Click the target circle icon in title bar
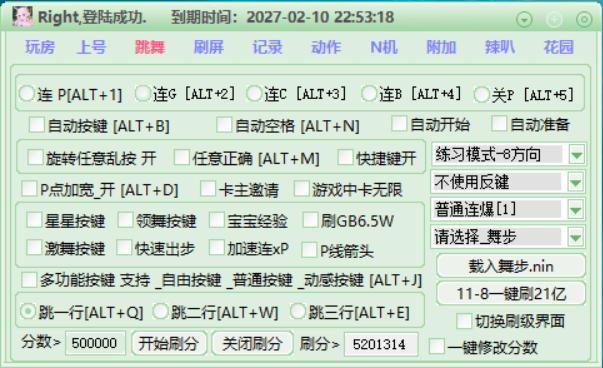Viewport: 603px width, 368px height. [x=584, y=19]
